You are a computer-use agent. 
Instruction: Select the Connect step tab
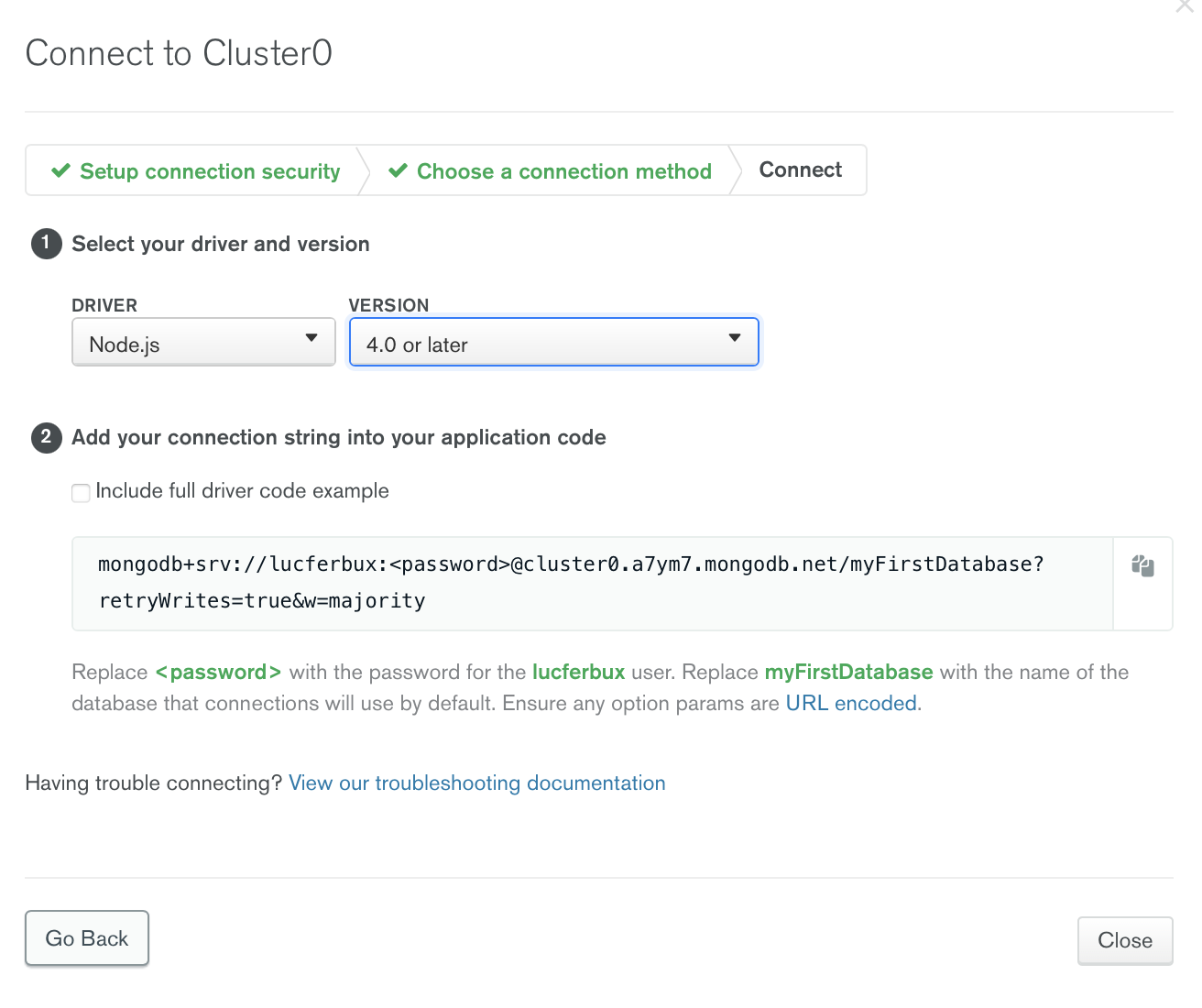pos(800,170)
